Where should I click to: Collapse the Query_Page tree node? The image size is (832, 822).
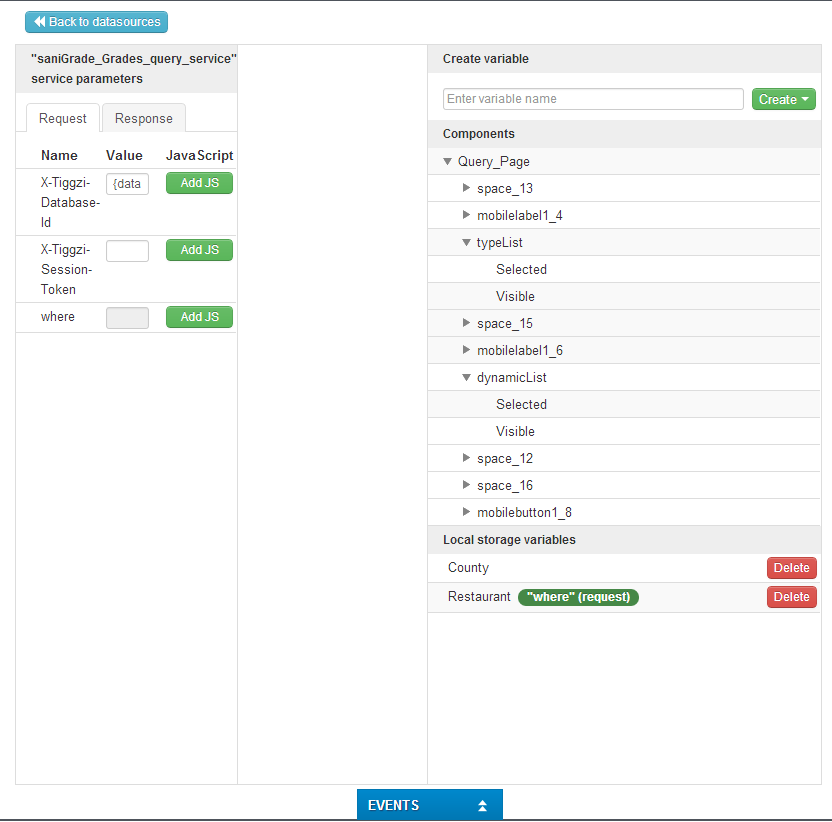tap(447, 162)
